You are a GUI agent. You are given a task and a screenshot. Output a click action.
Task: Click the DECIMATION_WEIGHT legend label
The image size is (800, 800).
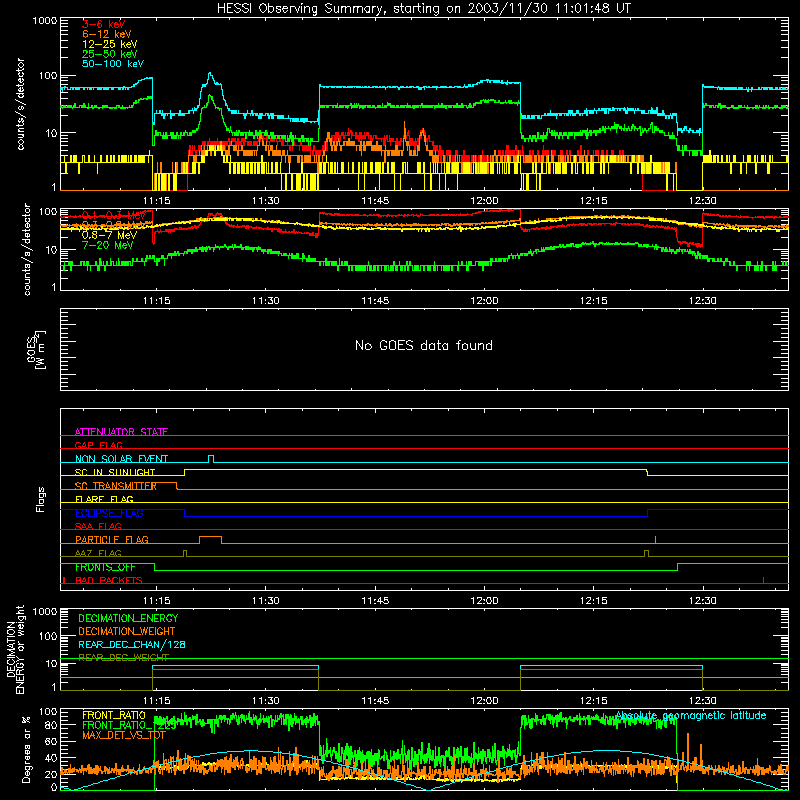coord(127,631)
